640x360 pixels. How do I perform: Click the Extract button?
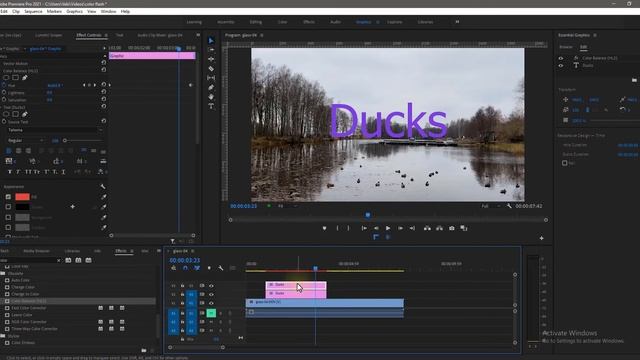pos(440,228)
